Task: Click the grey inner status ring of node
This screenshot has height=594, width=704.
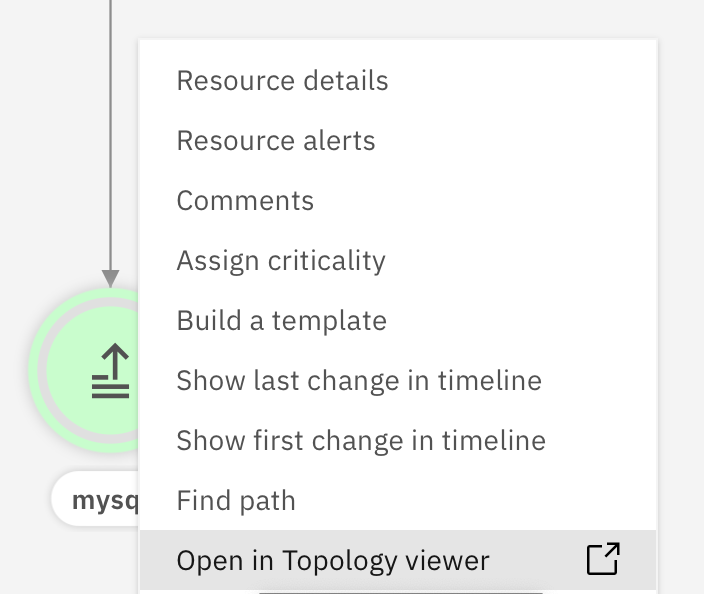Action: tap(42, 370)
